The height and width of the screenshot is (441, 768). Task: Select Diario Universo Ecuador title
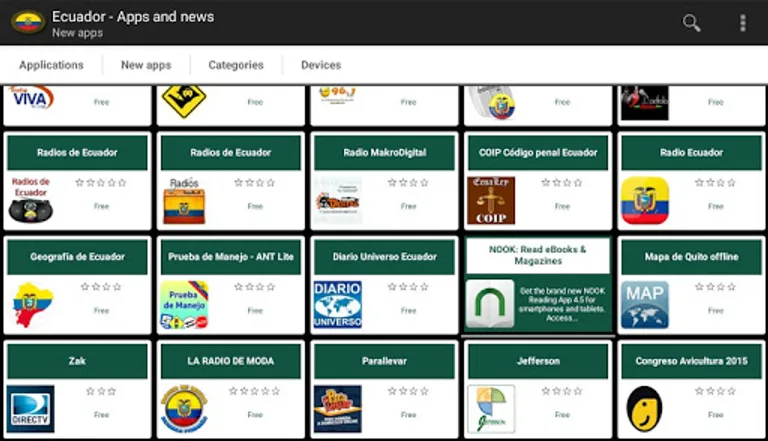tap(384, 256)
